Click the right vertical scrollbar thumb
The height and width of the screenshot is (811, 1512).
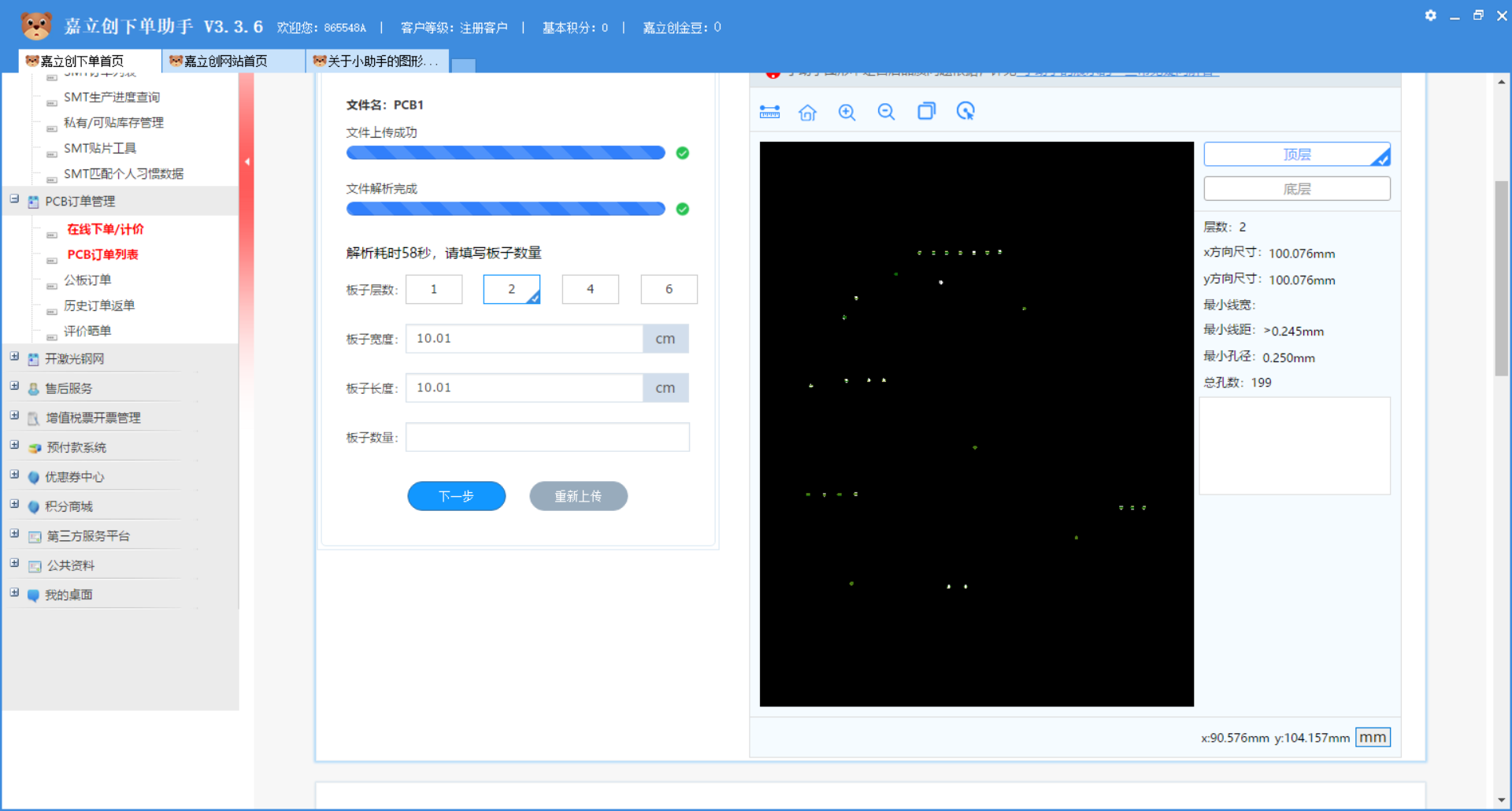click(1502, 280)
